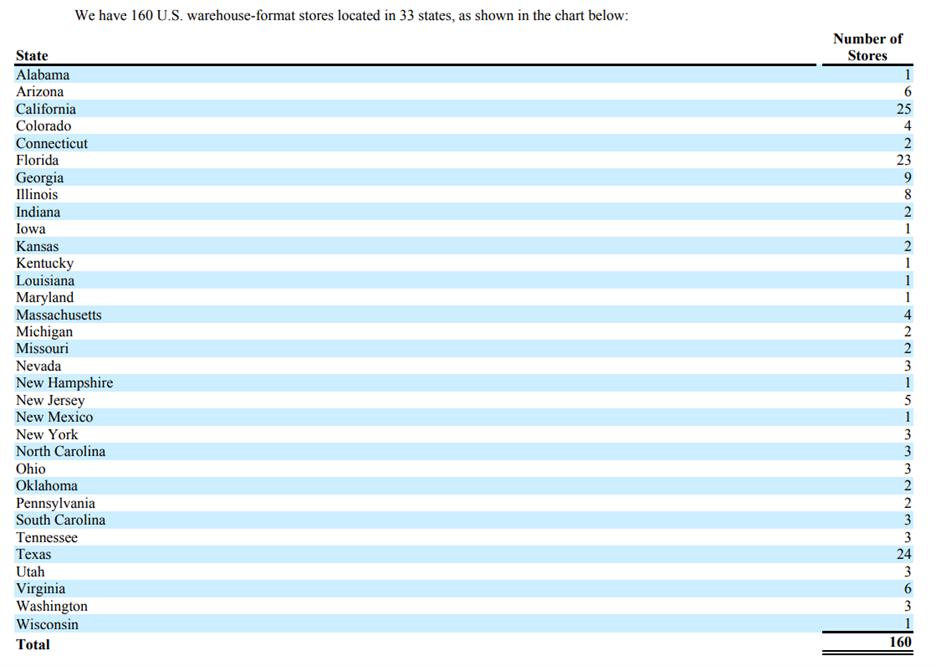The height and width of the screenshot is (666, 936).
Task: Select the Utah row label
Action: point(30,572)
